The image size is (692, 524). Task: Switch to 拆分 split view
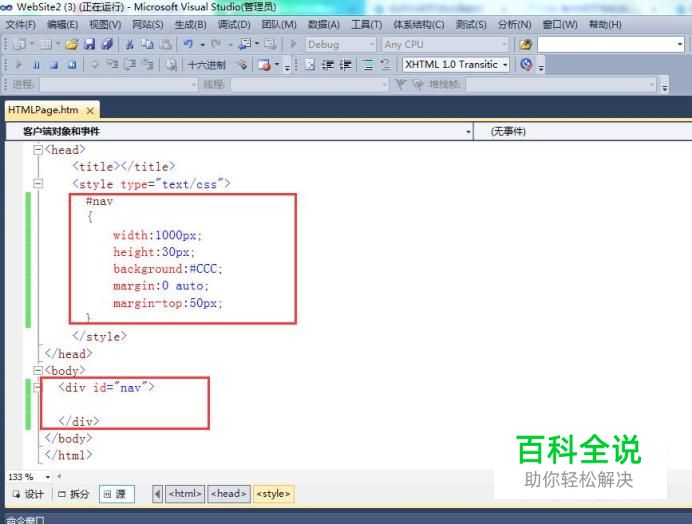74,494
